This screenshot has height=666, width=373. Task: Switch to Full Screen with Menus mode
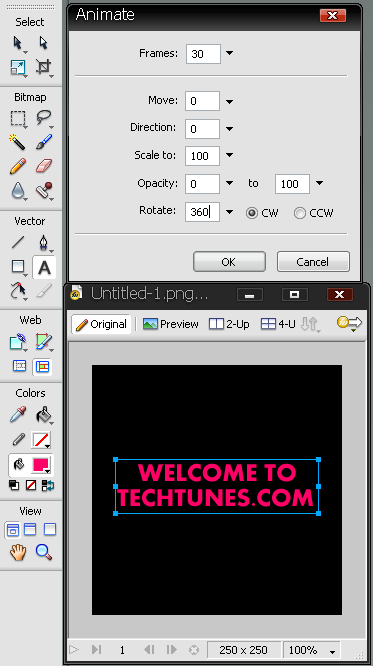30,529
